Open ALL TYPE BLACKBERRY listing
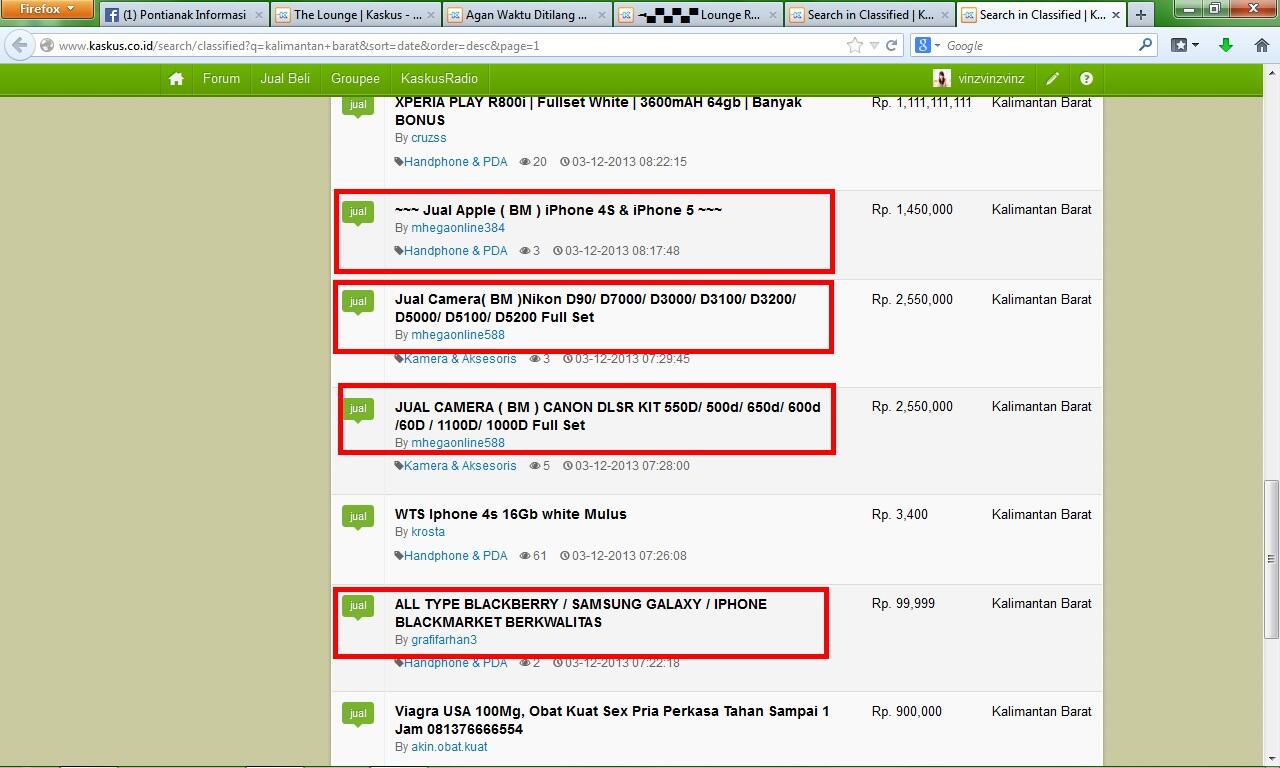The height and width of the screenshot is (768, 1280). [x=581, y=613]
